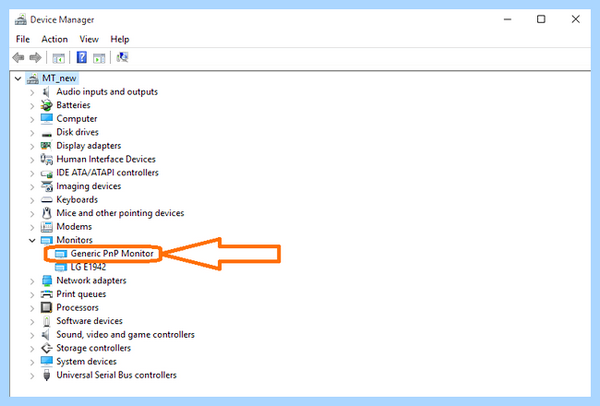Click the Imaging devices camera icon
600x406 pixels.
47,186
